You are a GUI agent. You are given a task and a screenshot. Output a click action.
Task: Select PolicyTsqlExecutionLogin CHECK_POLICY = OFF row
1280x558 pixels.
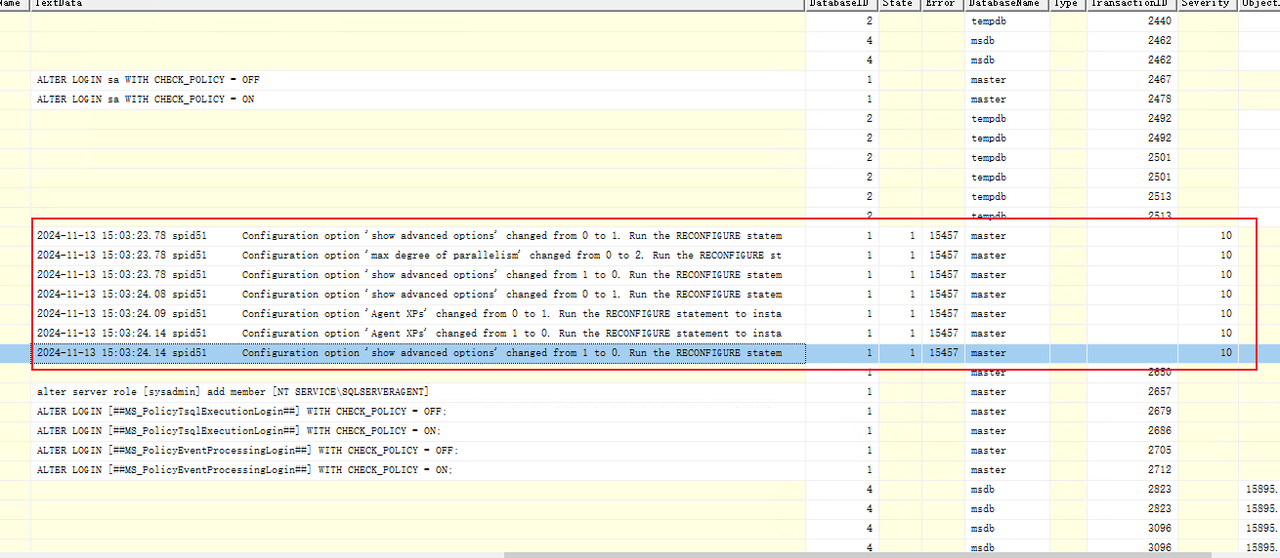click(243, 411)
